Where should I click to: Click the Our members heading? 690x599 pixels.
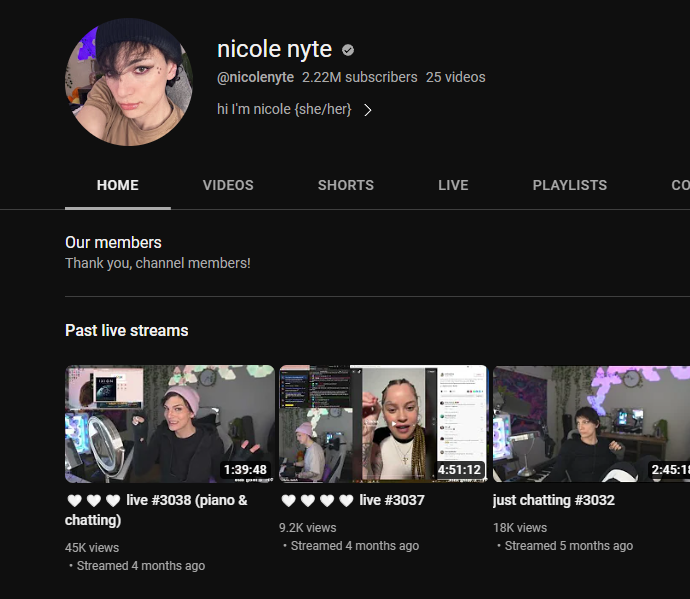113,243
